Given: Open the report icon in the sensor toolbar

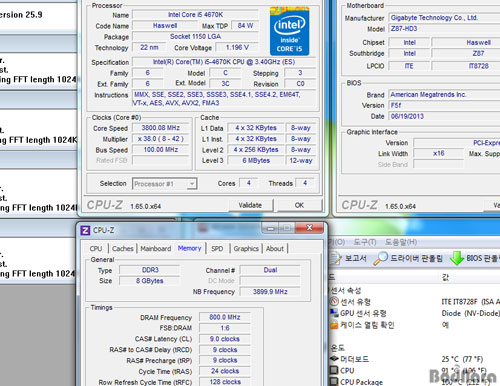Looking at the screenshot, I should pyautogui.click(x=336, y=258).
